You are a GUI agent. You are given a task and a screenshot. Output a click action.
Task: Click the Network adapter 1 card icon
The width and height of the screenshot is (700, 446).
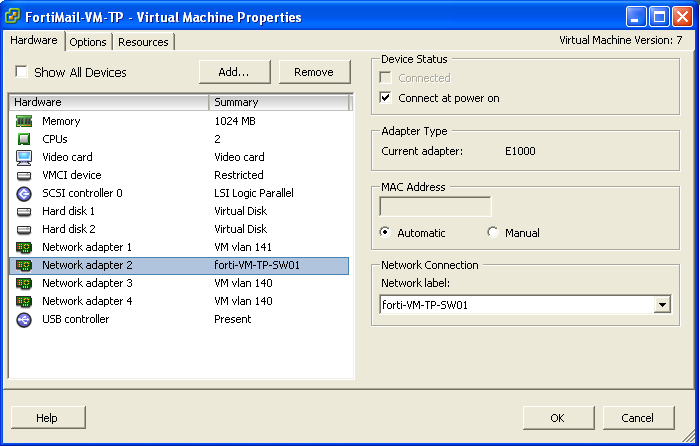coord(24,247)
